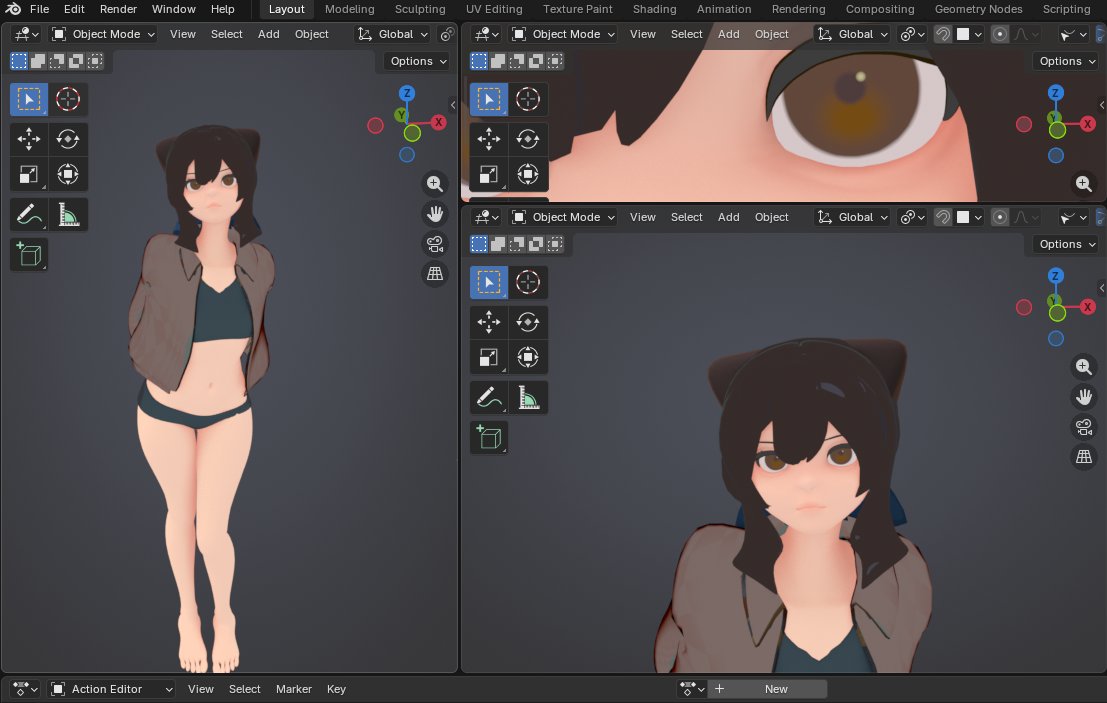Open the File menu
This screenshot has width=1107, height=703.
pos(40,9)
